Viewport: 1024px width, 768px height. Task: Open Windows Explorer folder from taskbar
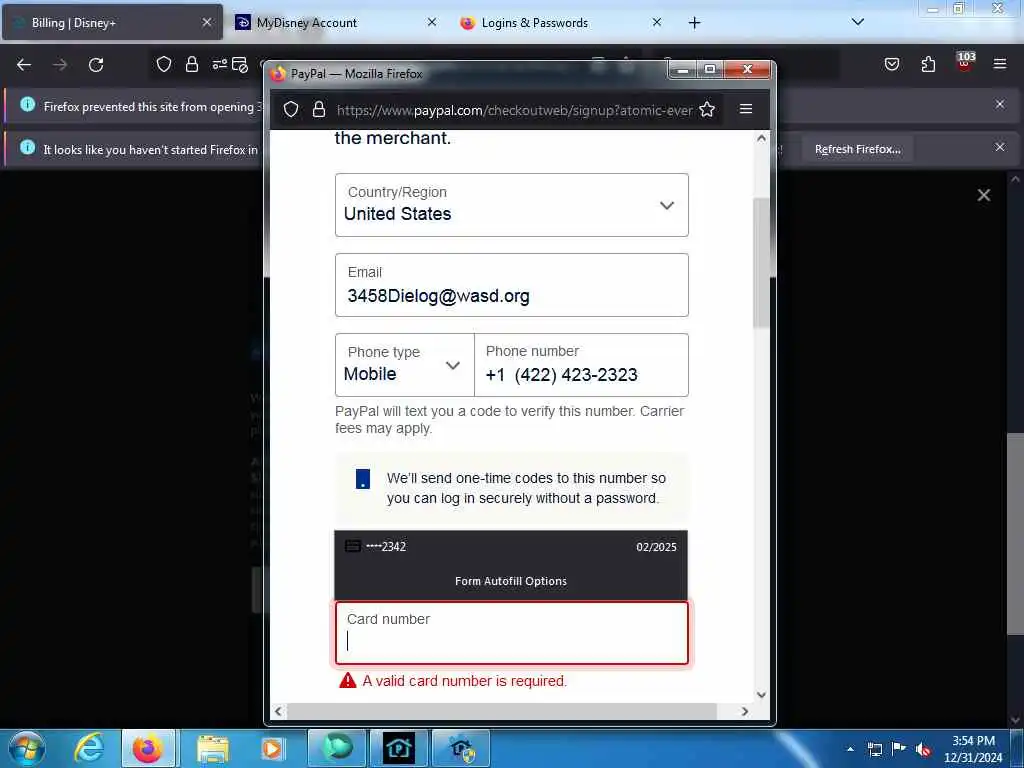pos(212,749)
